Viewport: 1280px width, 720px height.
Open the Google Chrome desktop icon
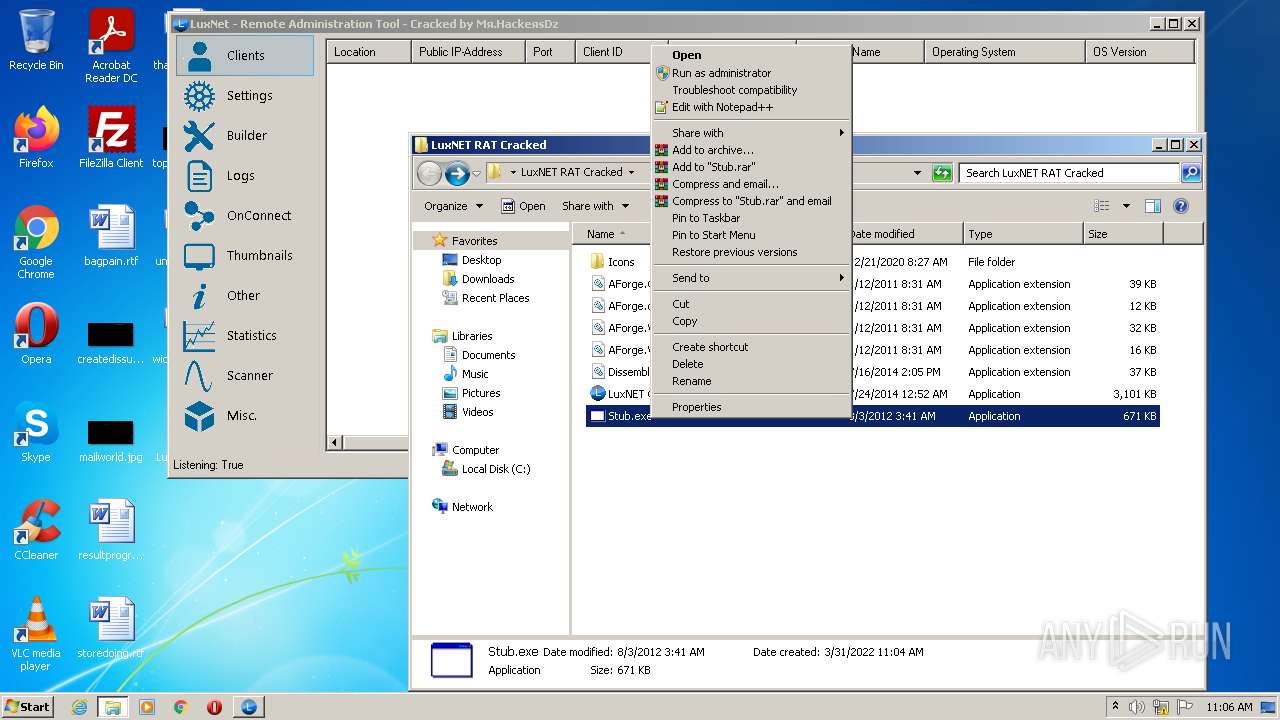coord(36,242)
